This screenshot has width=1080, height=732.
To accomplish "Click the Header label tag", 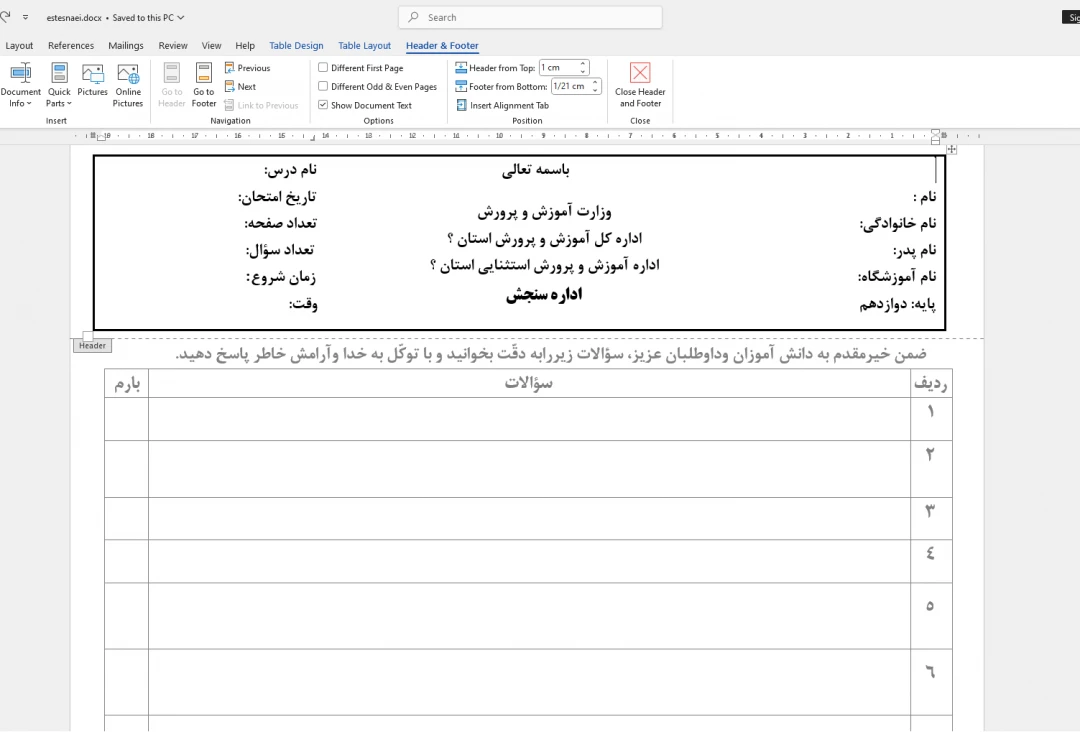I will click(x=92, y=346).
